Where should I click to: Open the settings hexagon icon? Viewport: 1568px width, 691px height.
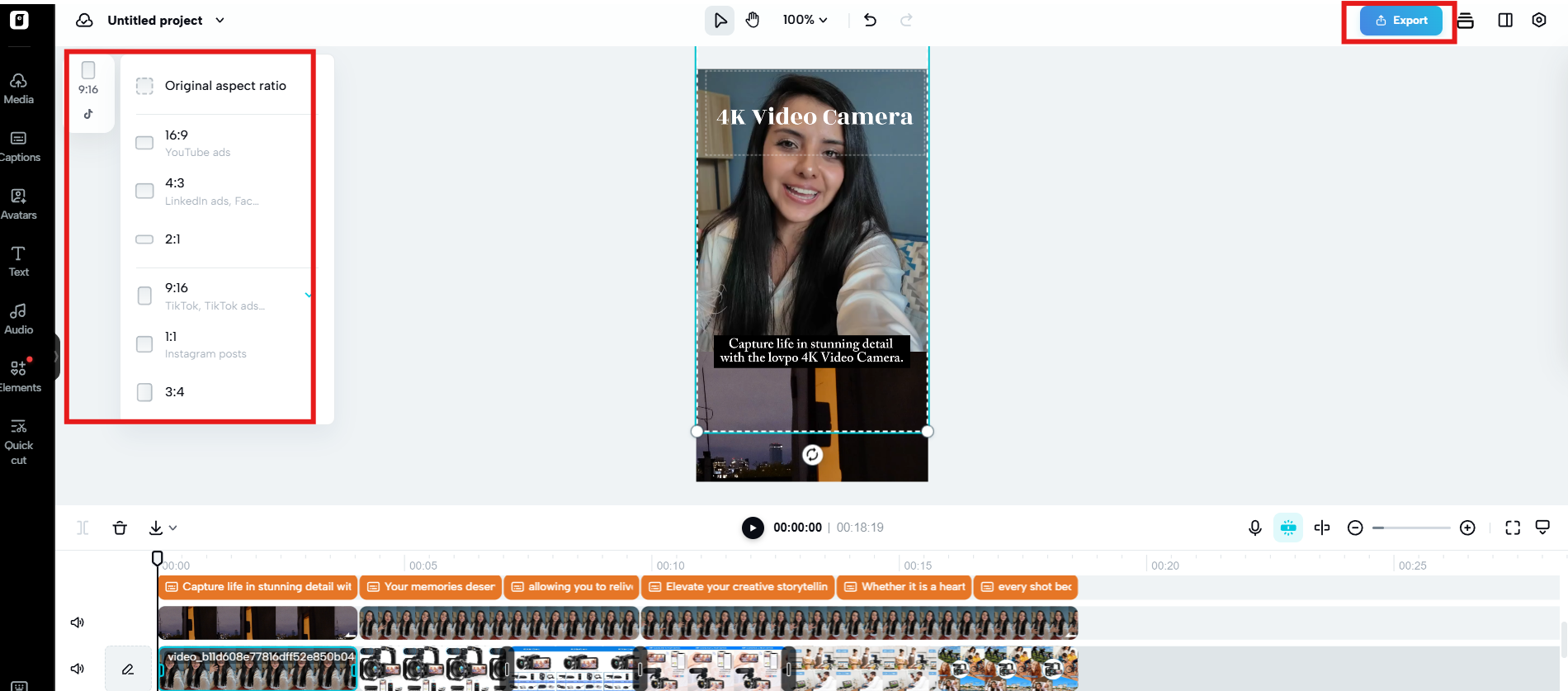[1539, 20]
